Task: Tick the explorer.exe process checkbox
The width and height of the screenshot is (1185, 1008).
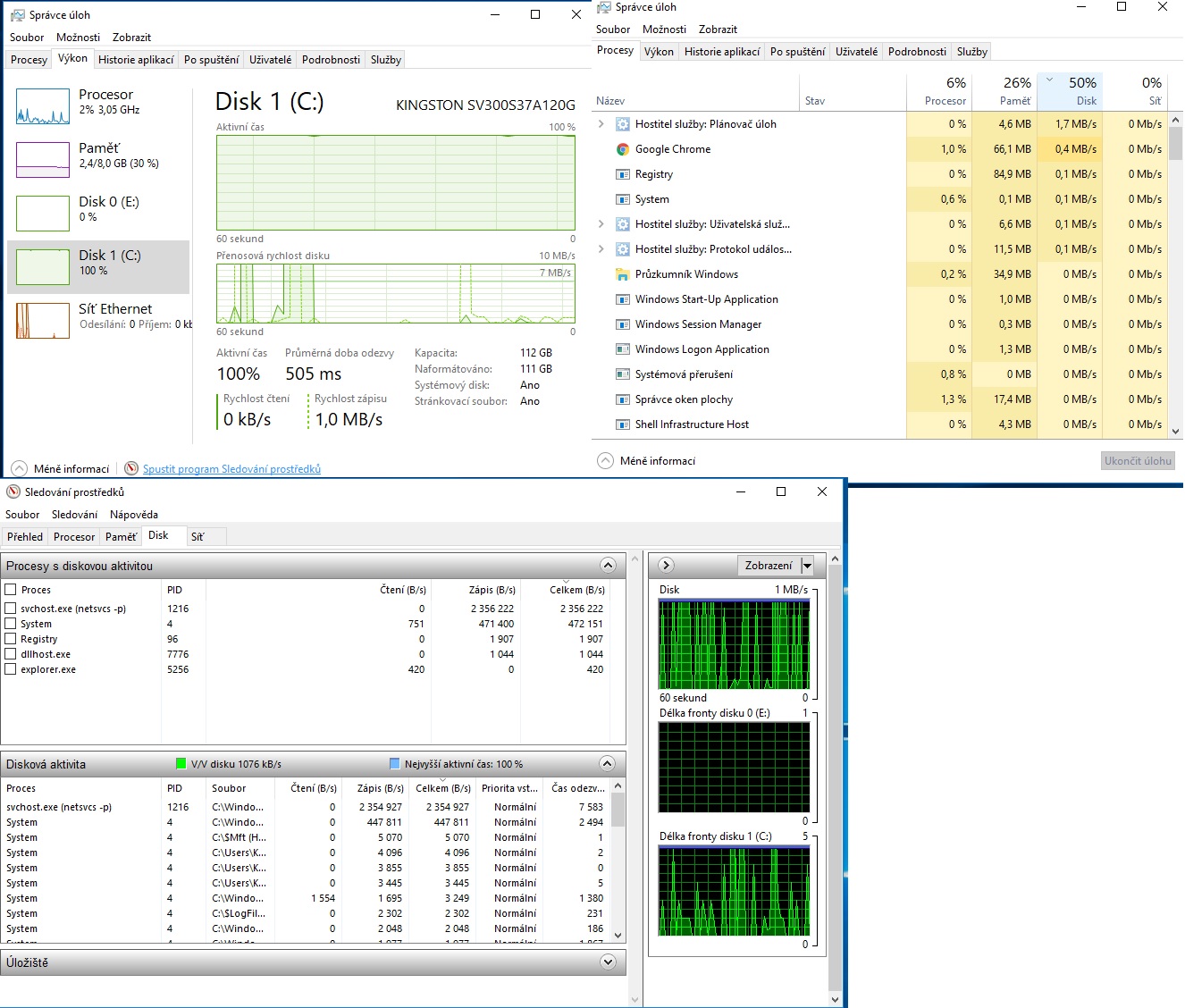Action: 11,669
